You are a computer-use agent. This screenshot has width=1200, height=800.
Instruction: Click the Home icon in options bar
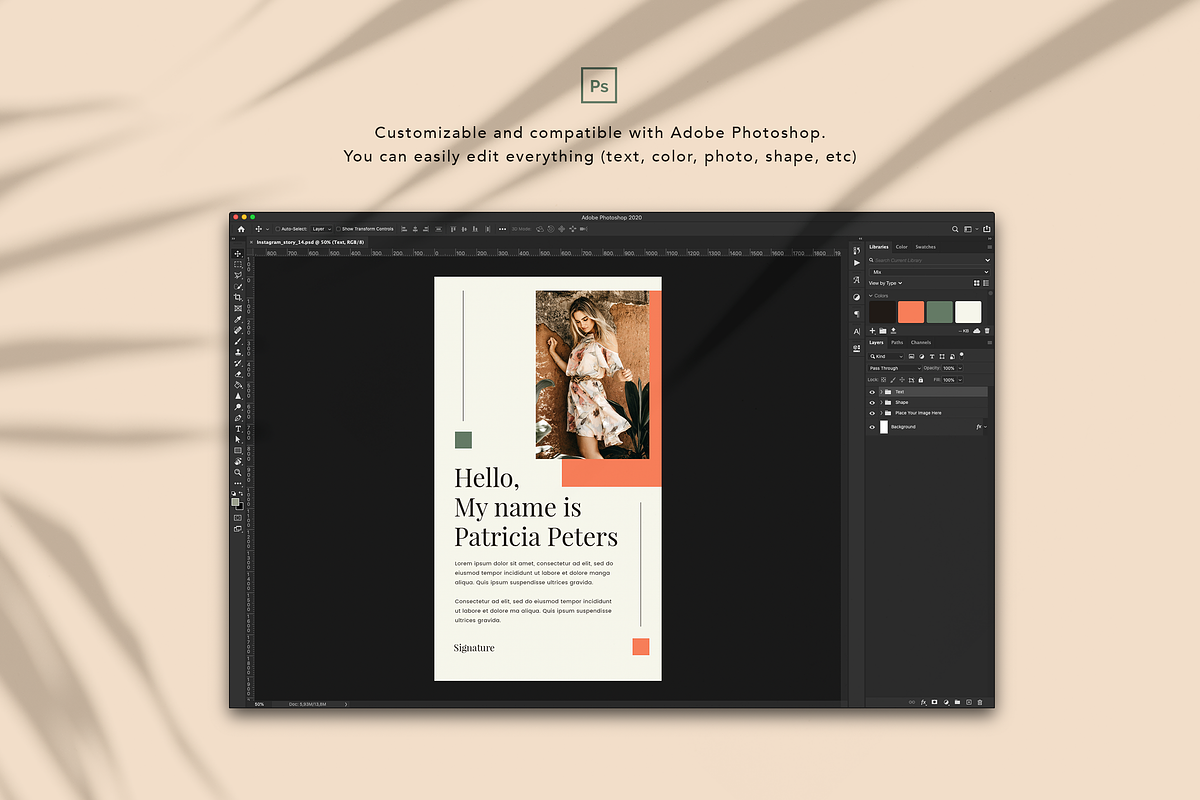[241, 229]
